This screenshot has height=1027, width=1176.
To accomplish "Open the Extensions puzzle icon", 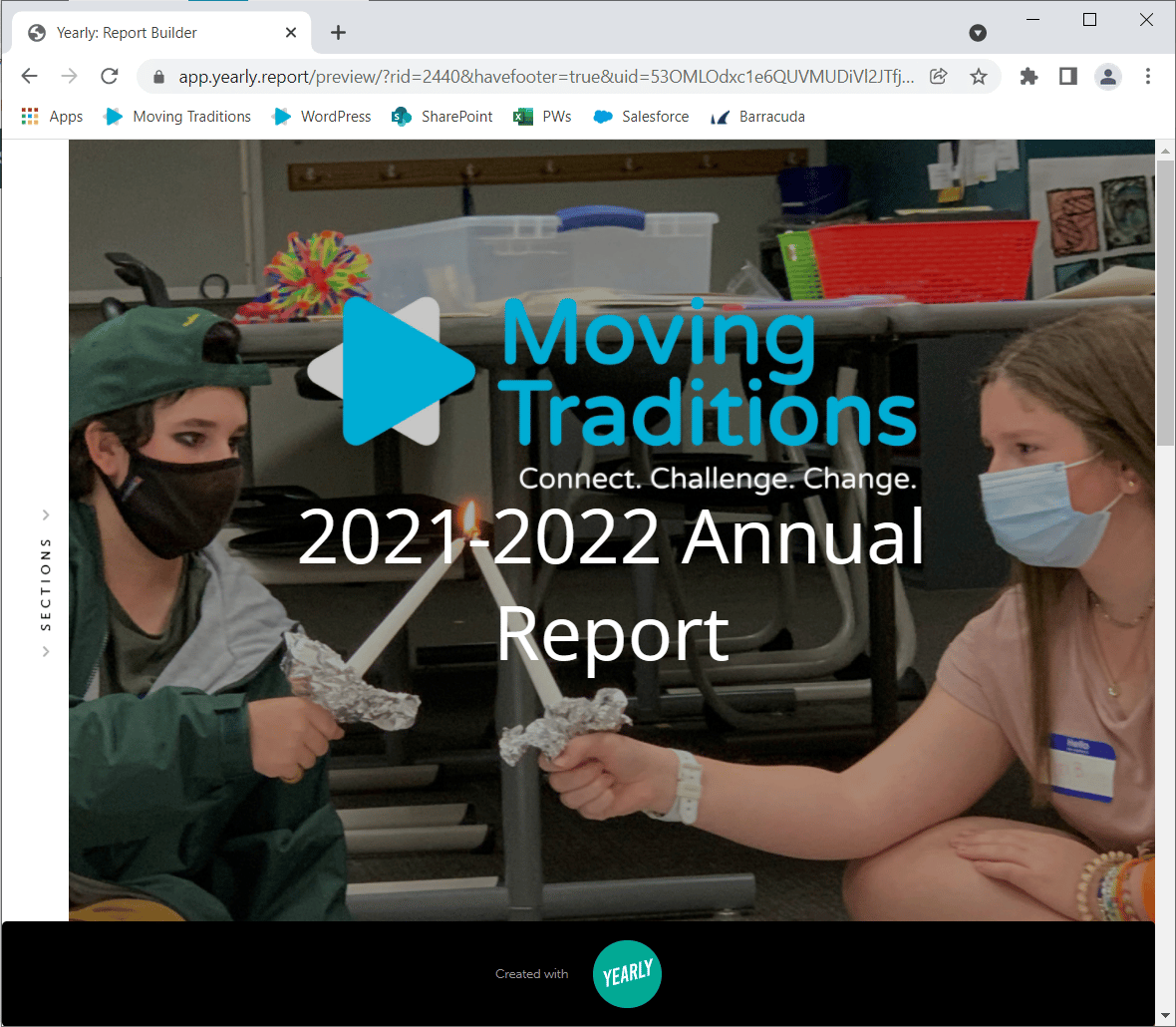I will click(x=1029, y=76).
